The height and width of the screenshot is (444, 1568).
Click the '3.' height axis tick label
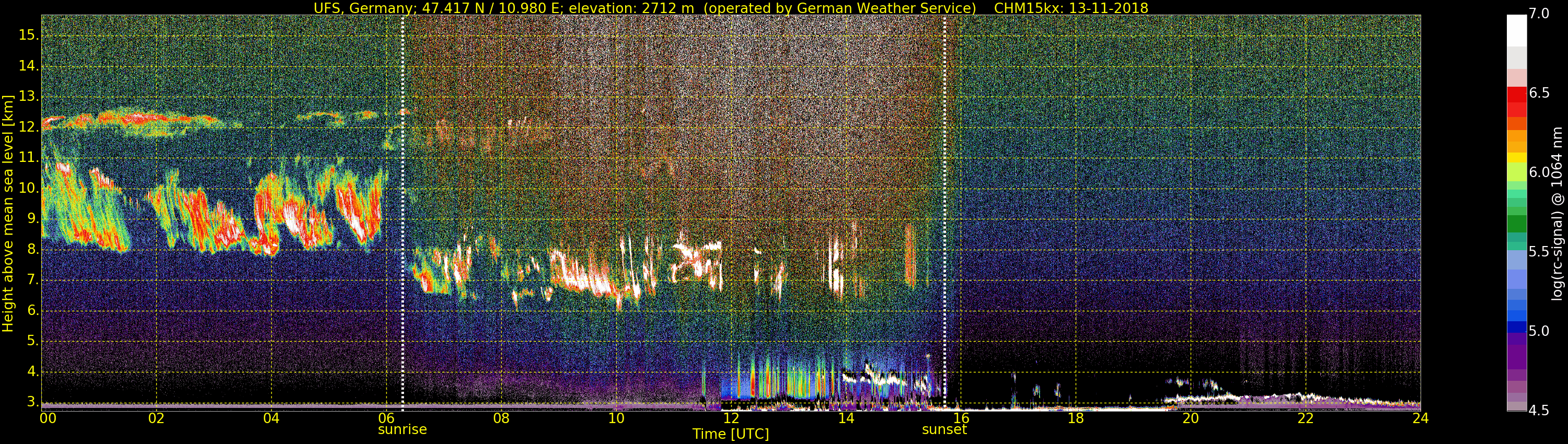[32, 402]
